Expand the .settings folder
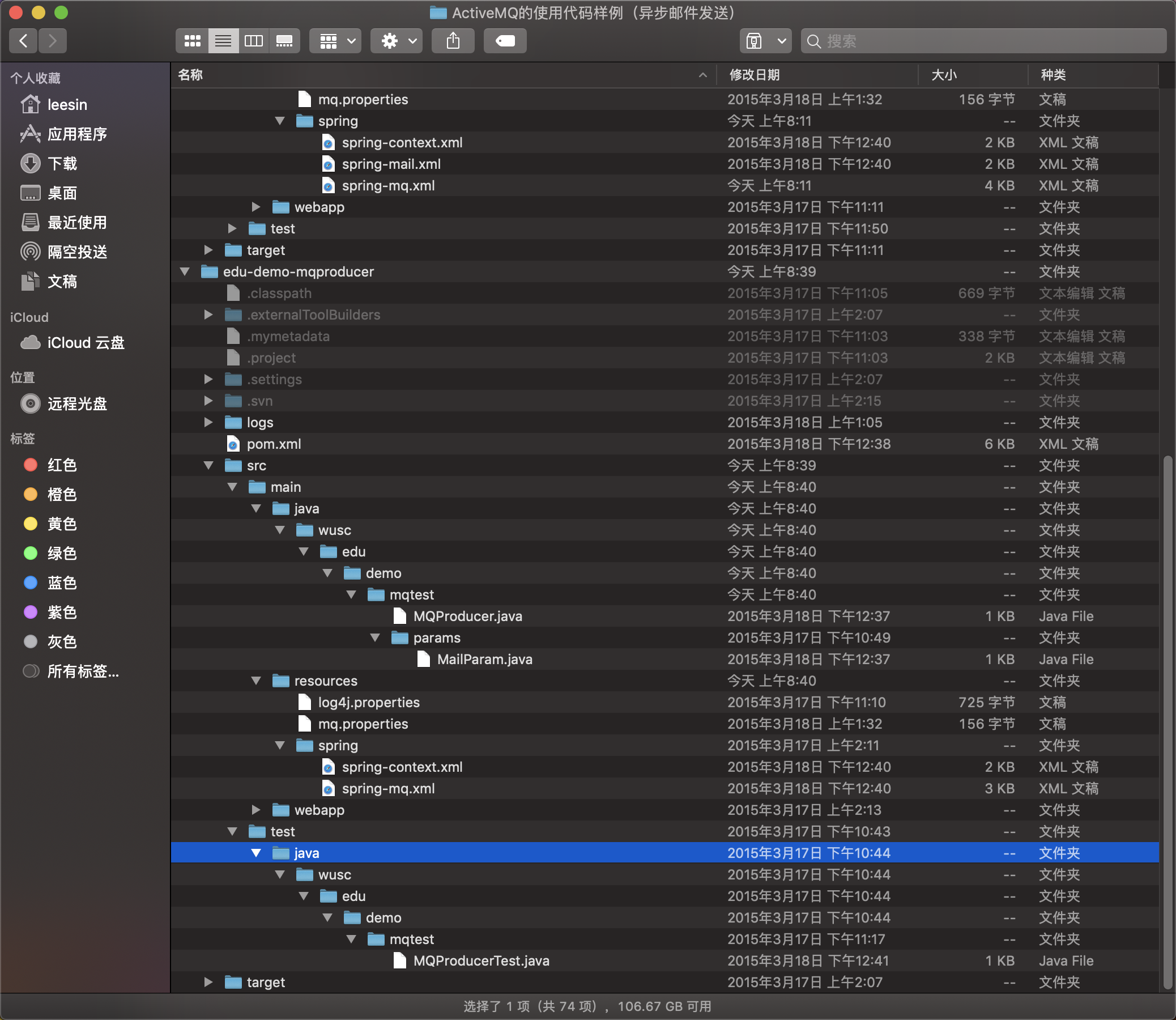 click(208, 380)
